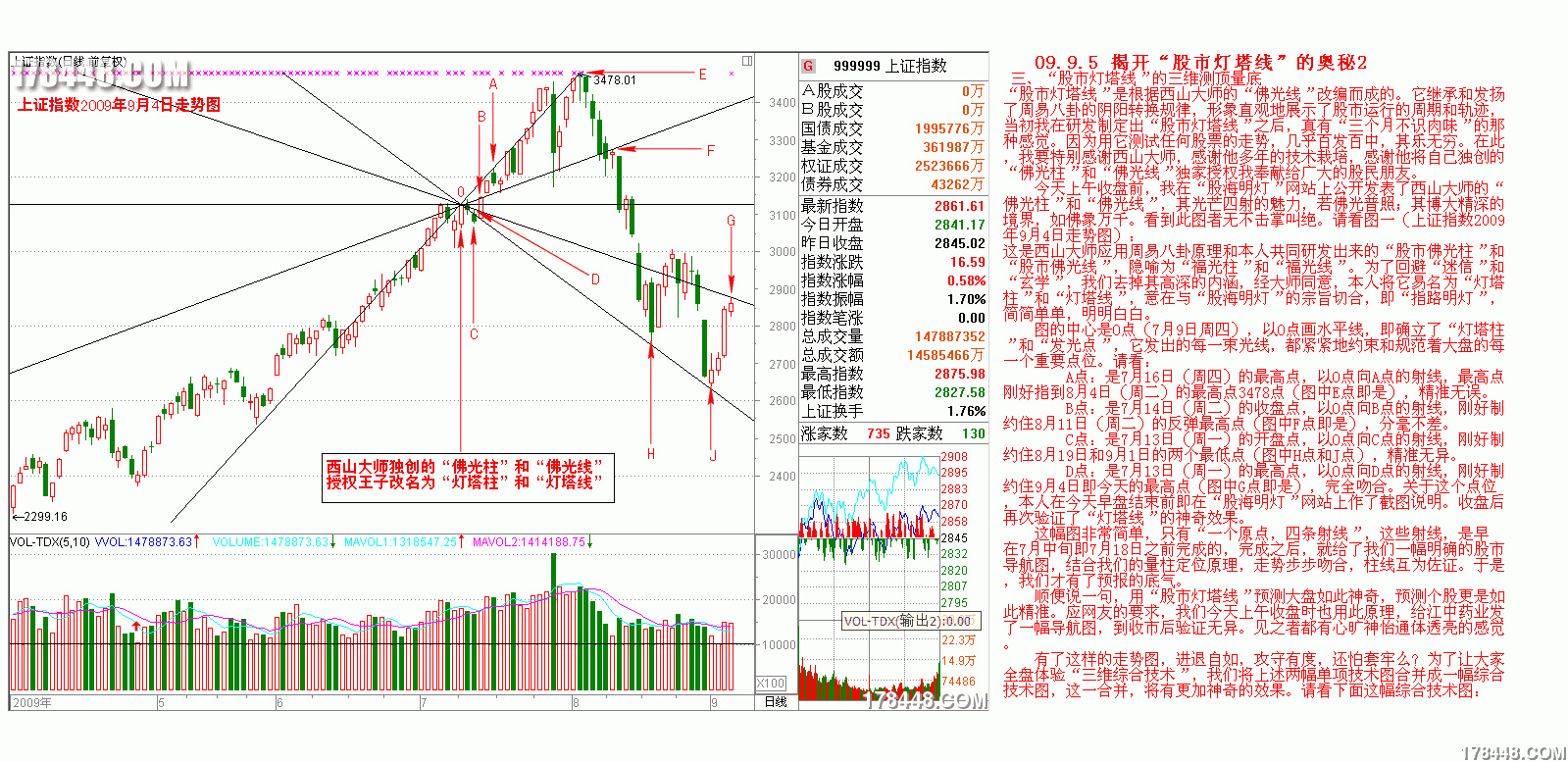This screenshot has width=1568, height=762.
Task: Click the 上证指数(日线 前复权) chart title
Action: [69, 61]
